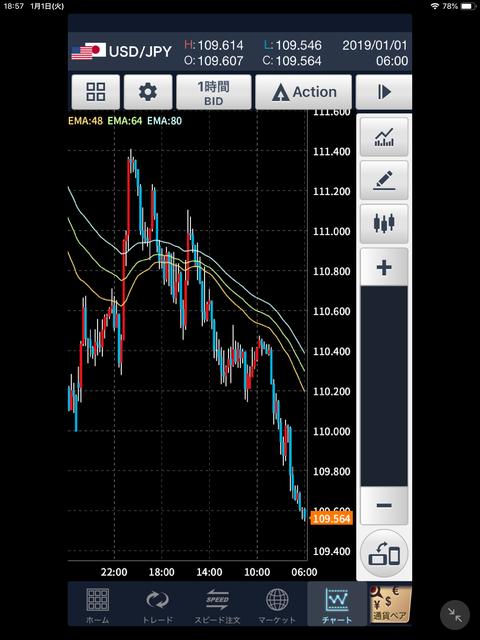The height and width of the screenshot is (640, 480).
Task: Tap the skip-forward play button
Action: pyautogui.click(x=384, y=92)
